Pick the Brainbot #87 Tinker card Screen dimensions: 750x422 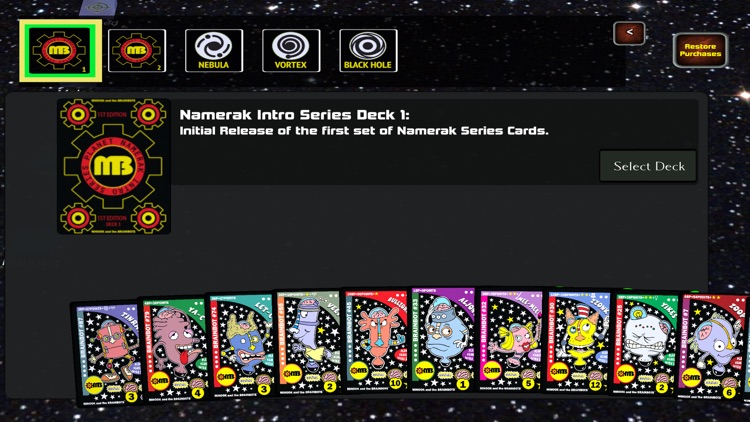tap(106, 354)
